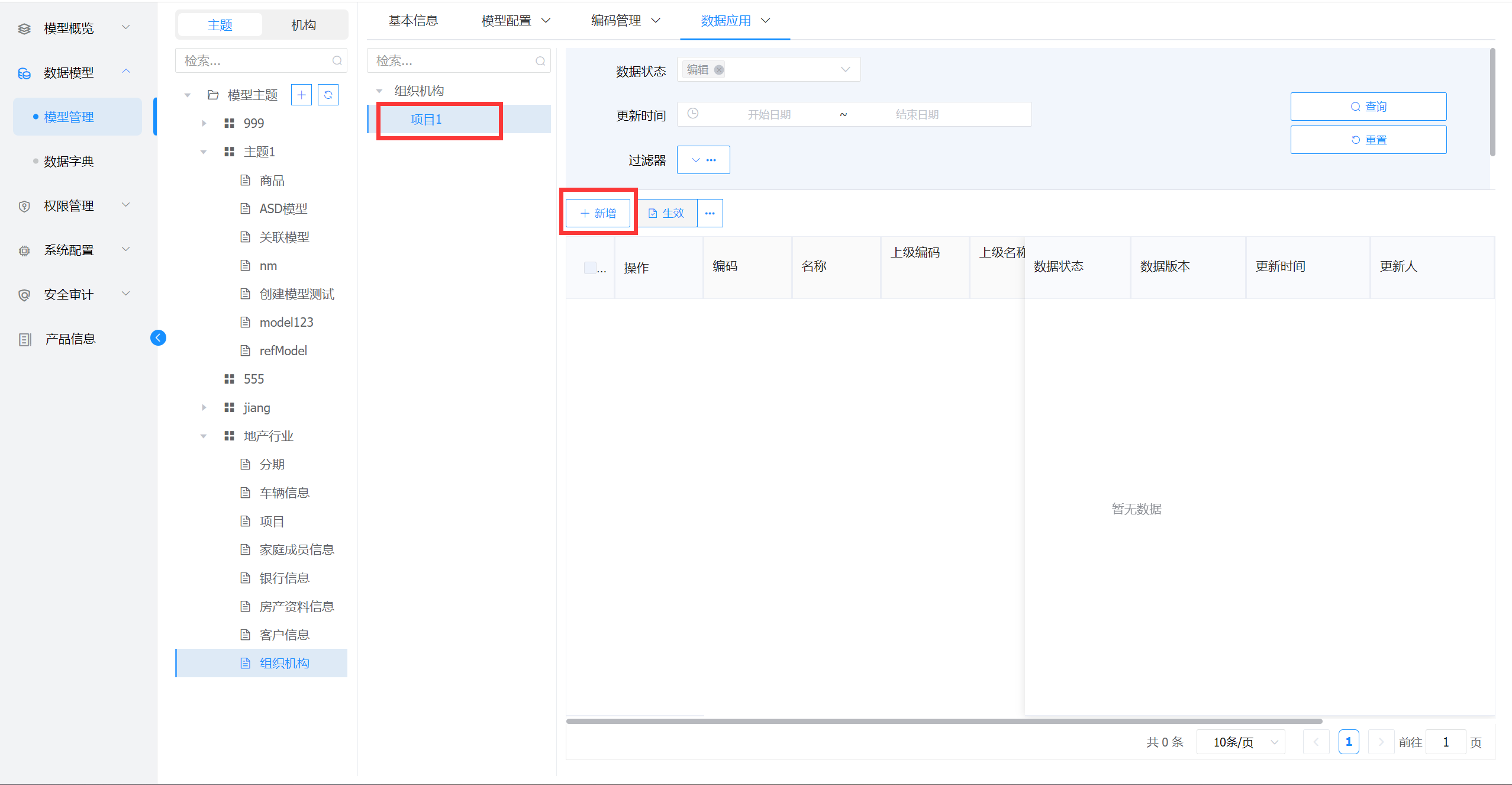Click the document icon of 商品 model
Viewport: 1512px width, 785px height.
246,180
